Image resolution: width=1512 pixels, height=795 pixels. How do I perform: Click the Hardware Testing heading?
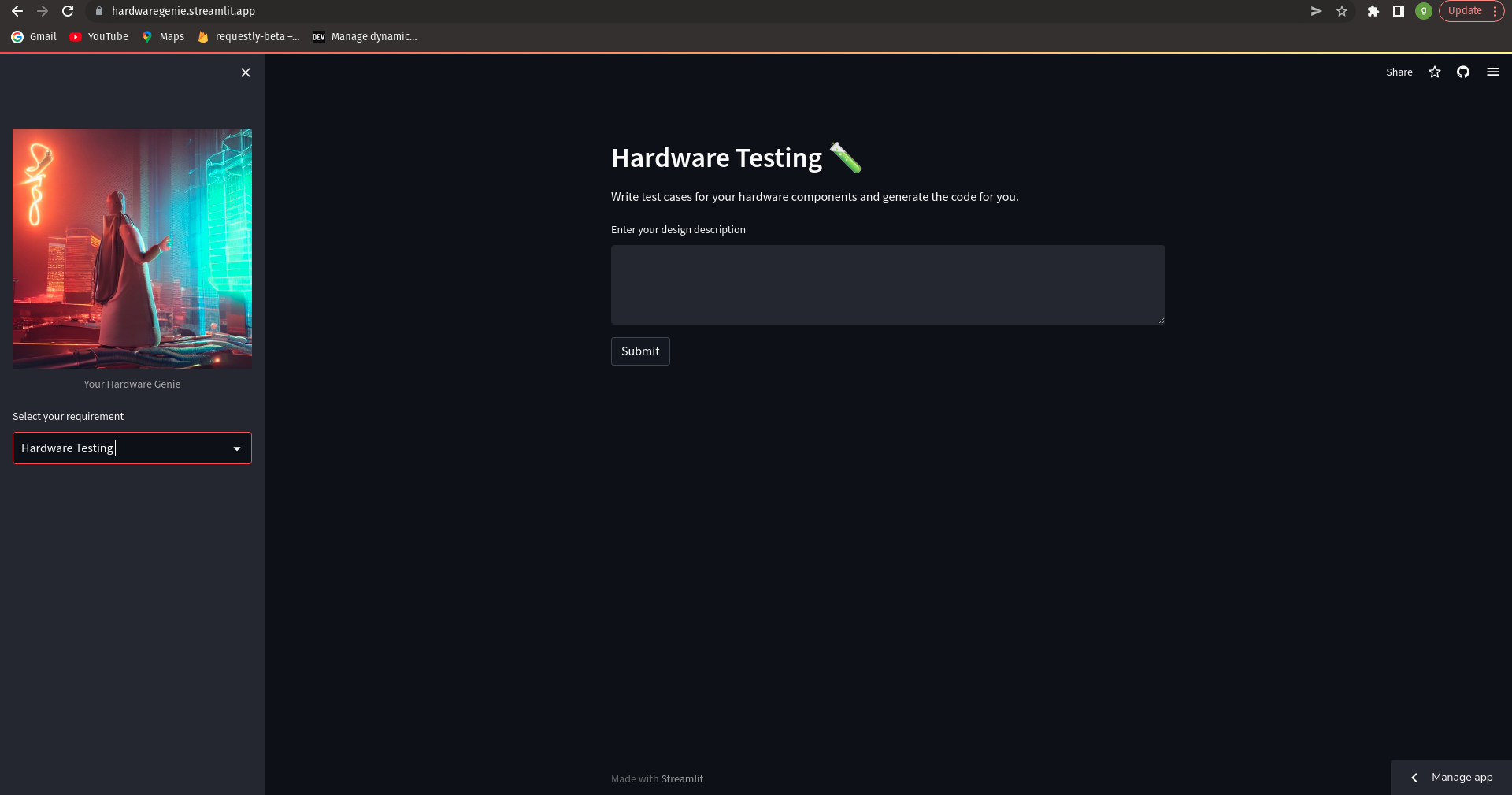pyautogui.click(x=717, y=158)
